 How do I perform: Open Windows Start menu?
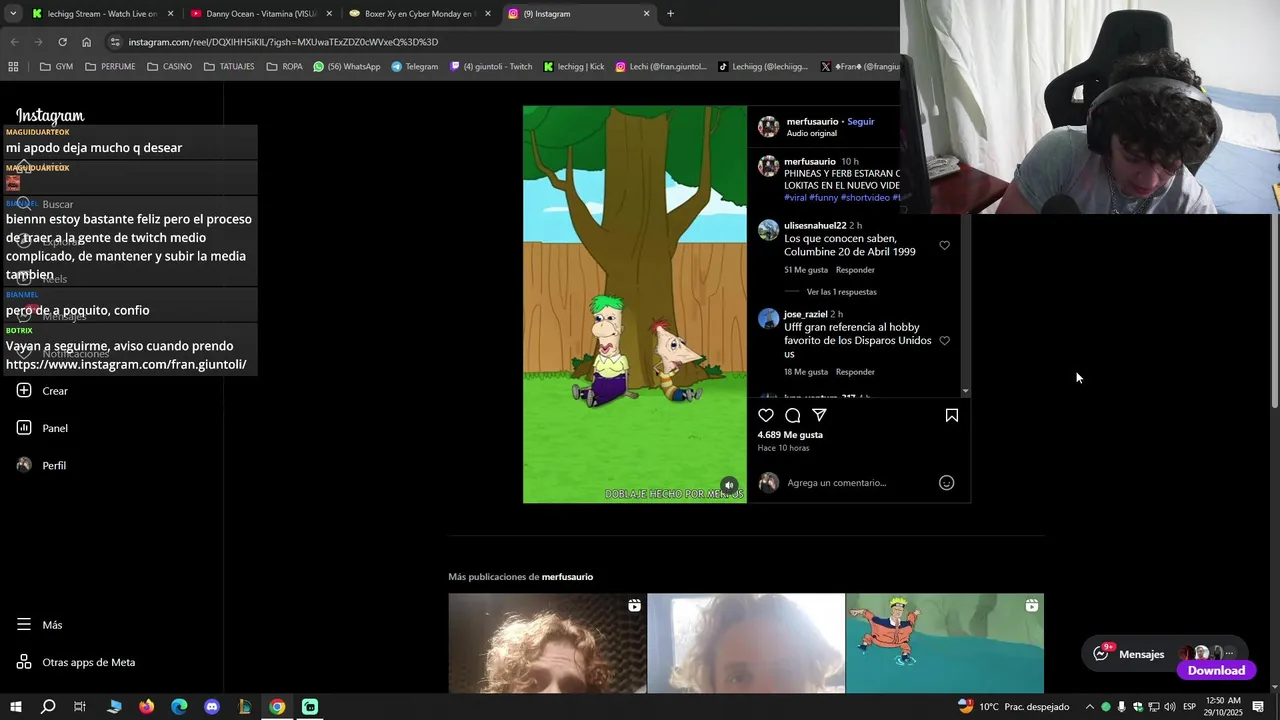click(x=15, y=707)
